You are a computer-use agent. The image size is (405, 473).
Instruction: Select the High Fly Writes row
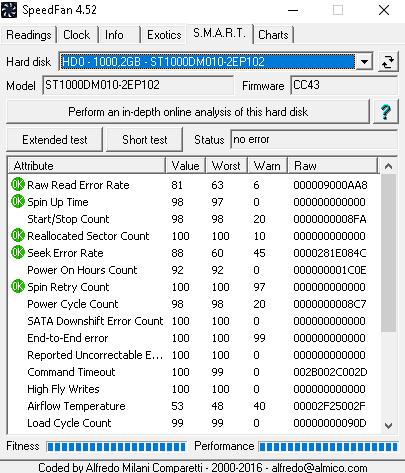pos(193,389)
